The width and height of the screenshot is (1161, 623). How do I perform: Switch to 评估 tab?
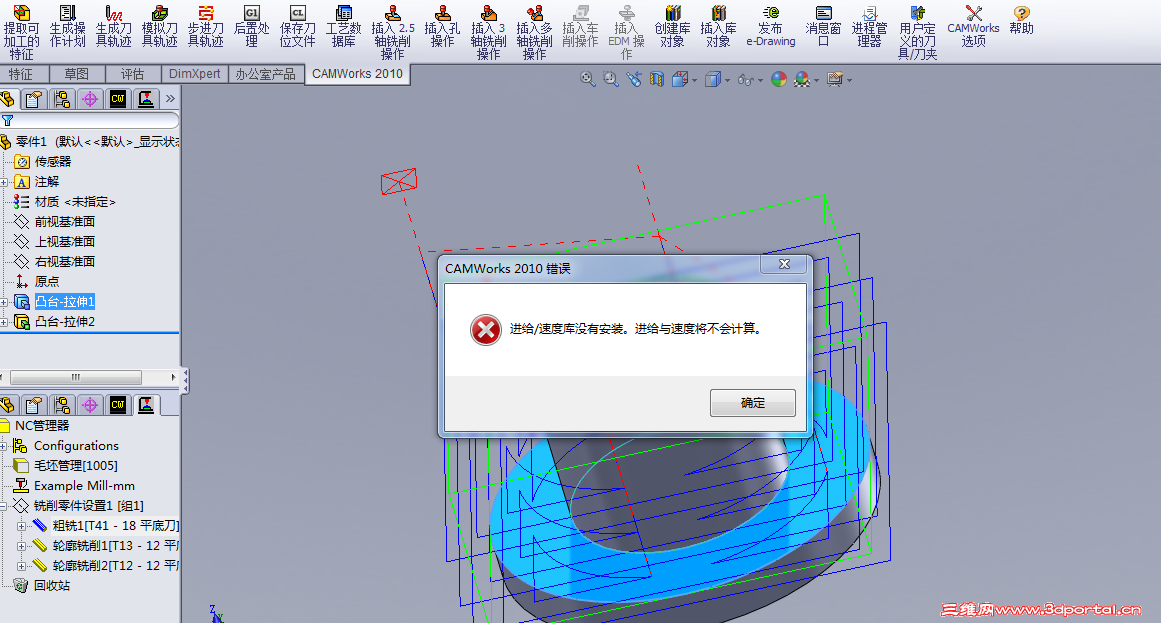133,74
